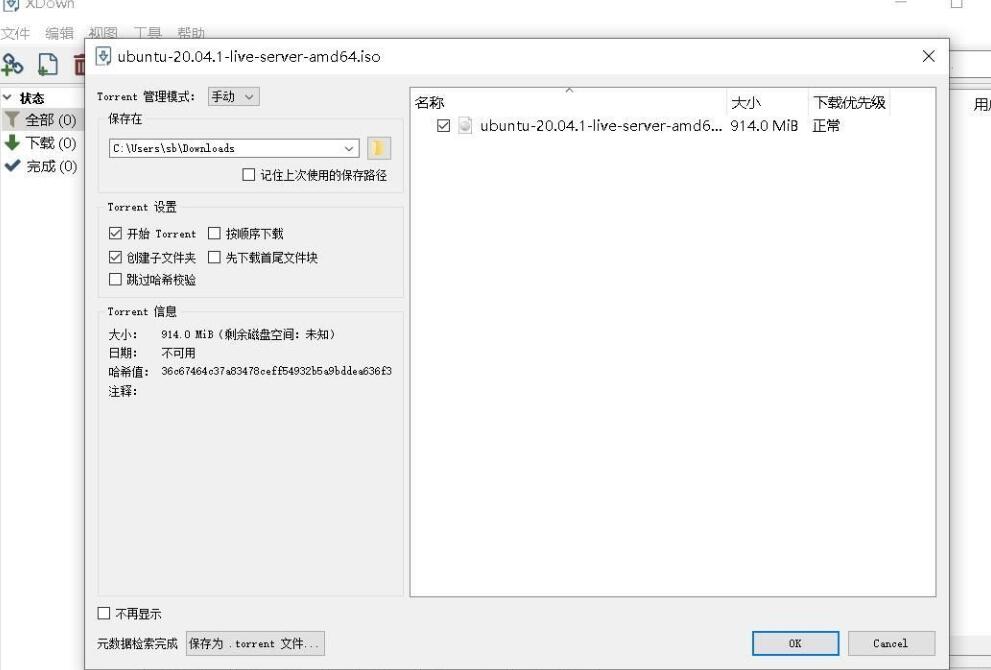Image resolution: width=991 pixels, height=670 pixels.
Task: Select the 下载 (0) filter in sidebar
Action: point(51,143)
